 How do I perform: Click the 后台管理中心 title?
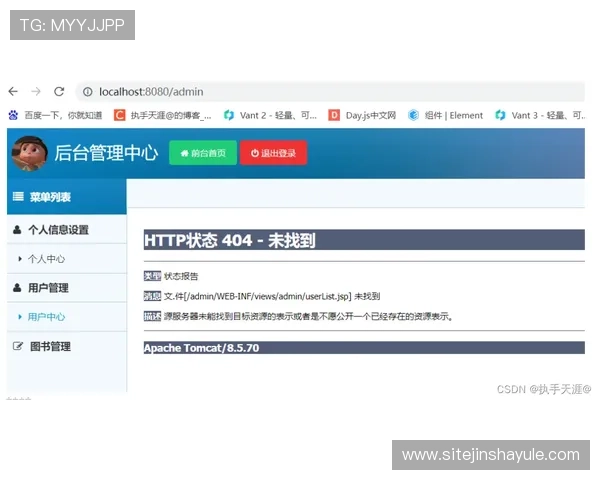coord(106,153)
